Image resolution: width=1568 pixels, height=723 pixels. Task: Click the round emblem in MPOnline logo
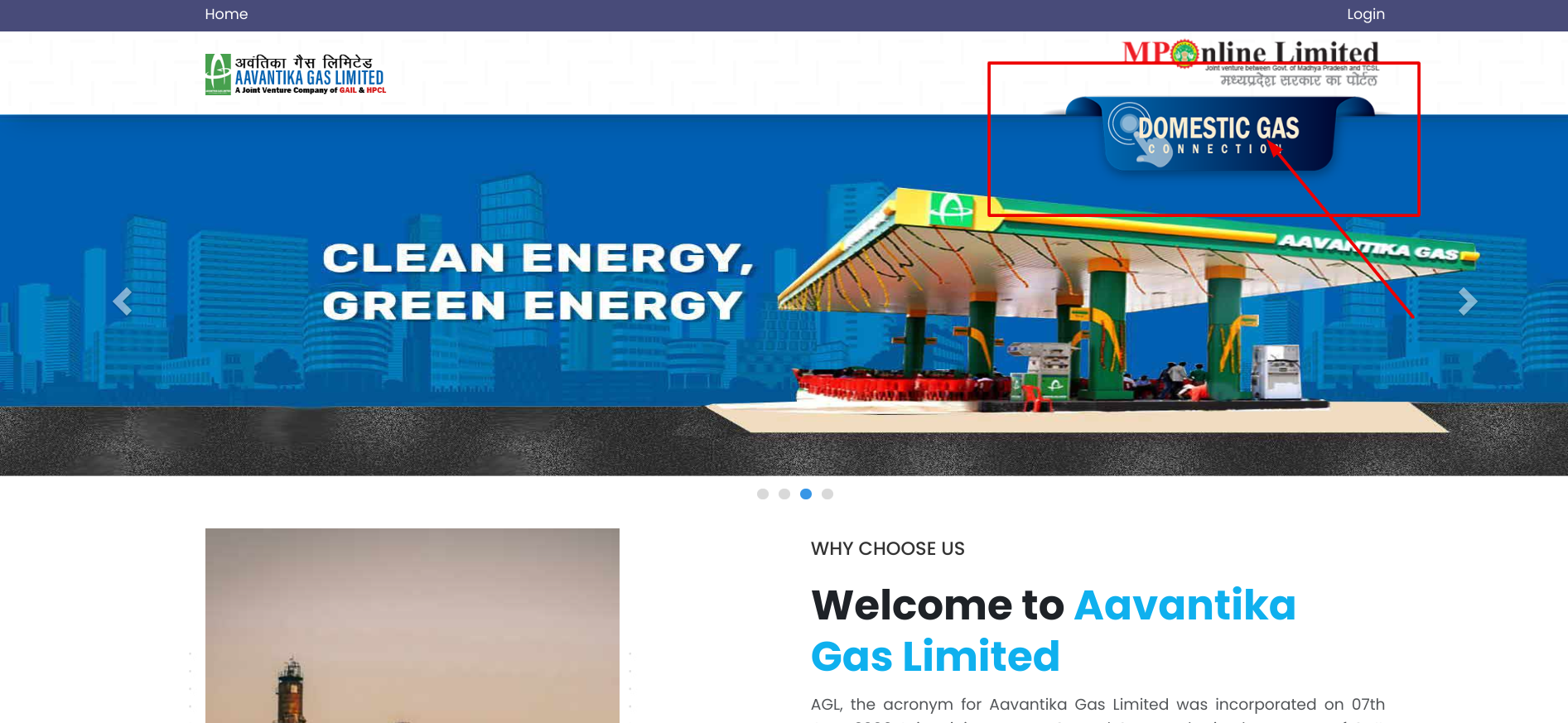[1185, 53]
